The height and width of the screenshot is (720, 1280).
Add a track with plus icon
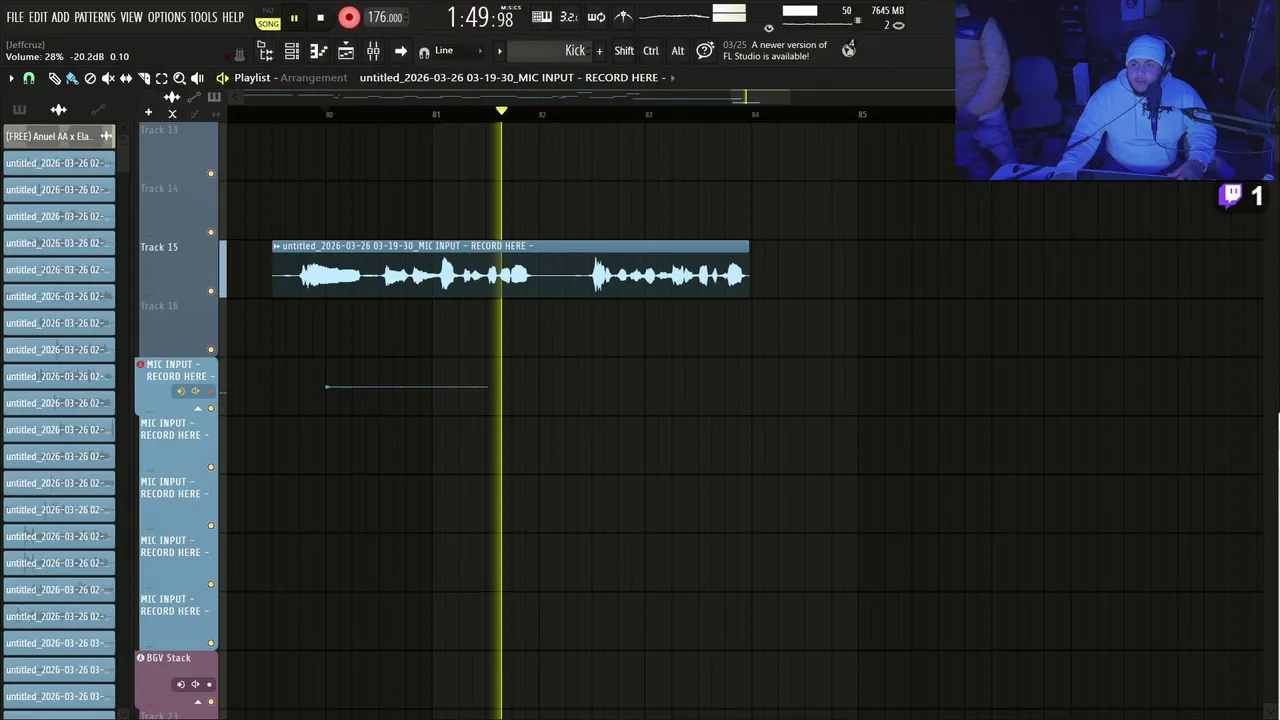[148, 113]
